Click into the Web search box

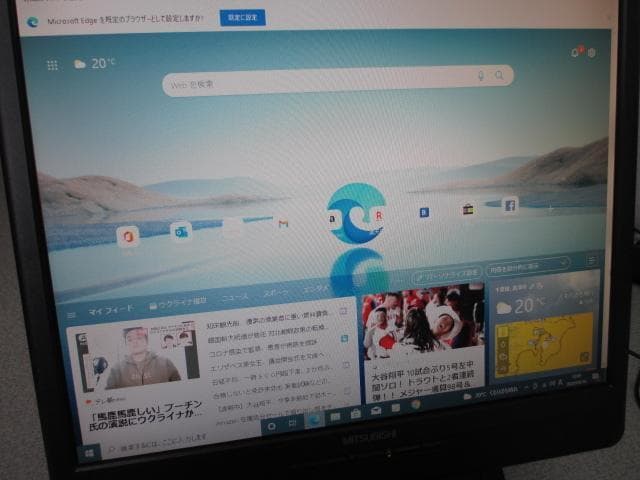[x=338, y=80]
